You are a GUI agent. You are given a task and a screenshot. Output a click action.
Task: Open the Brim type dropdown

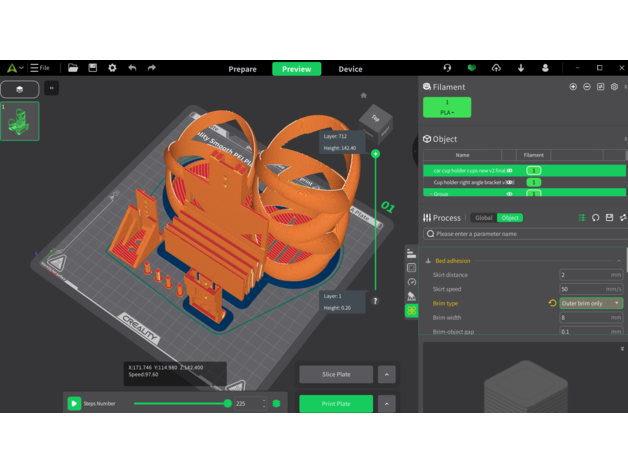point(591,303)
